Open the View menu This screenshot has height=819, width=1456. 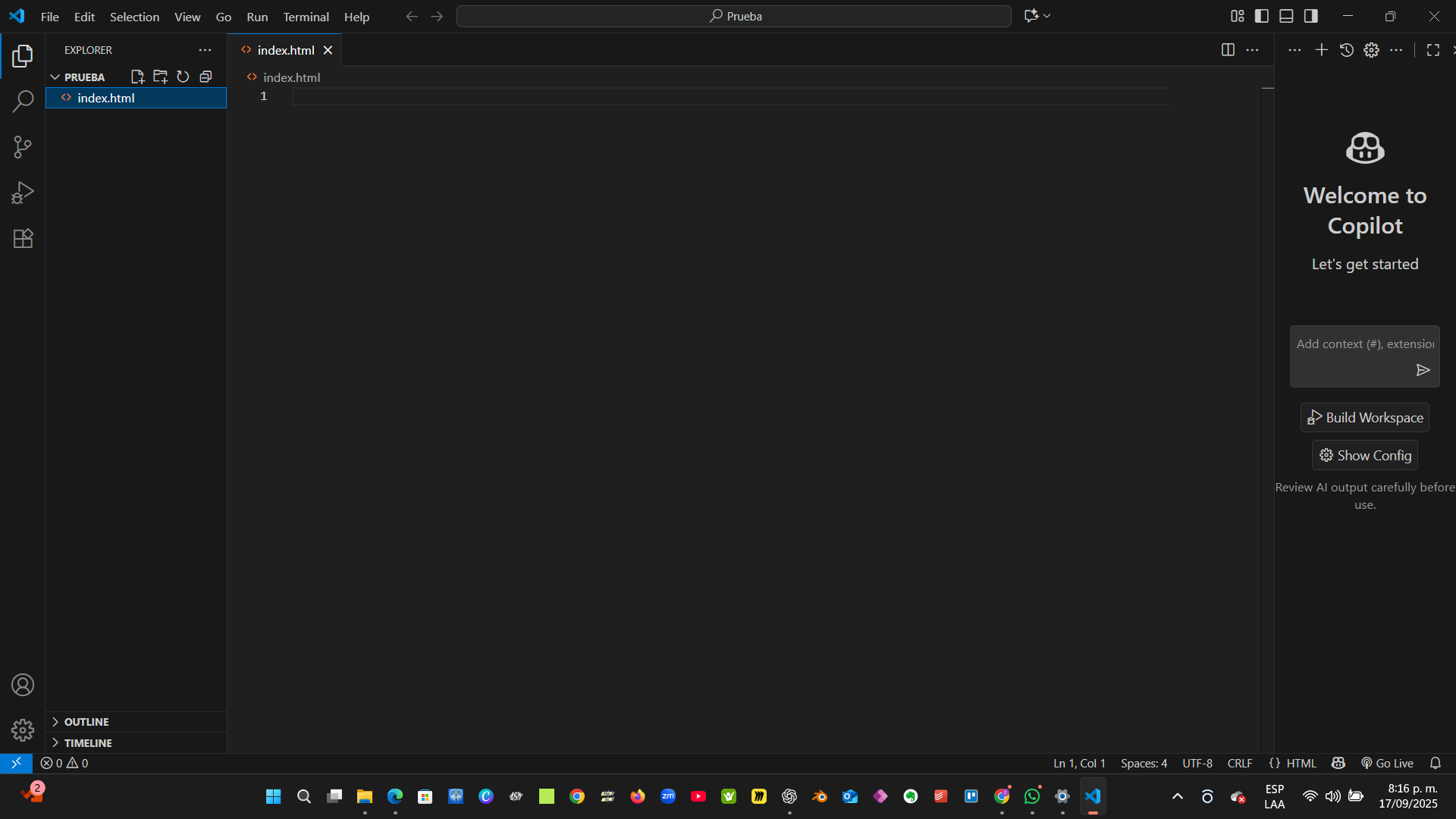(x=187, y=17)
